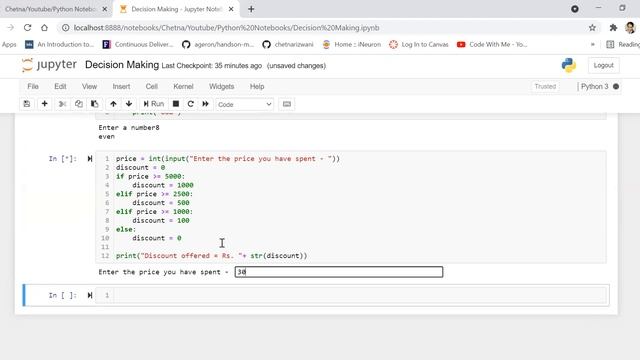Open the Edit menu
The image size is (640, 360).
60,87
